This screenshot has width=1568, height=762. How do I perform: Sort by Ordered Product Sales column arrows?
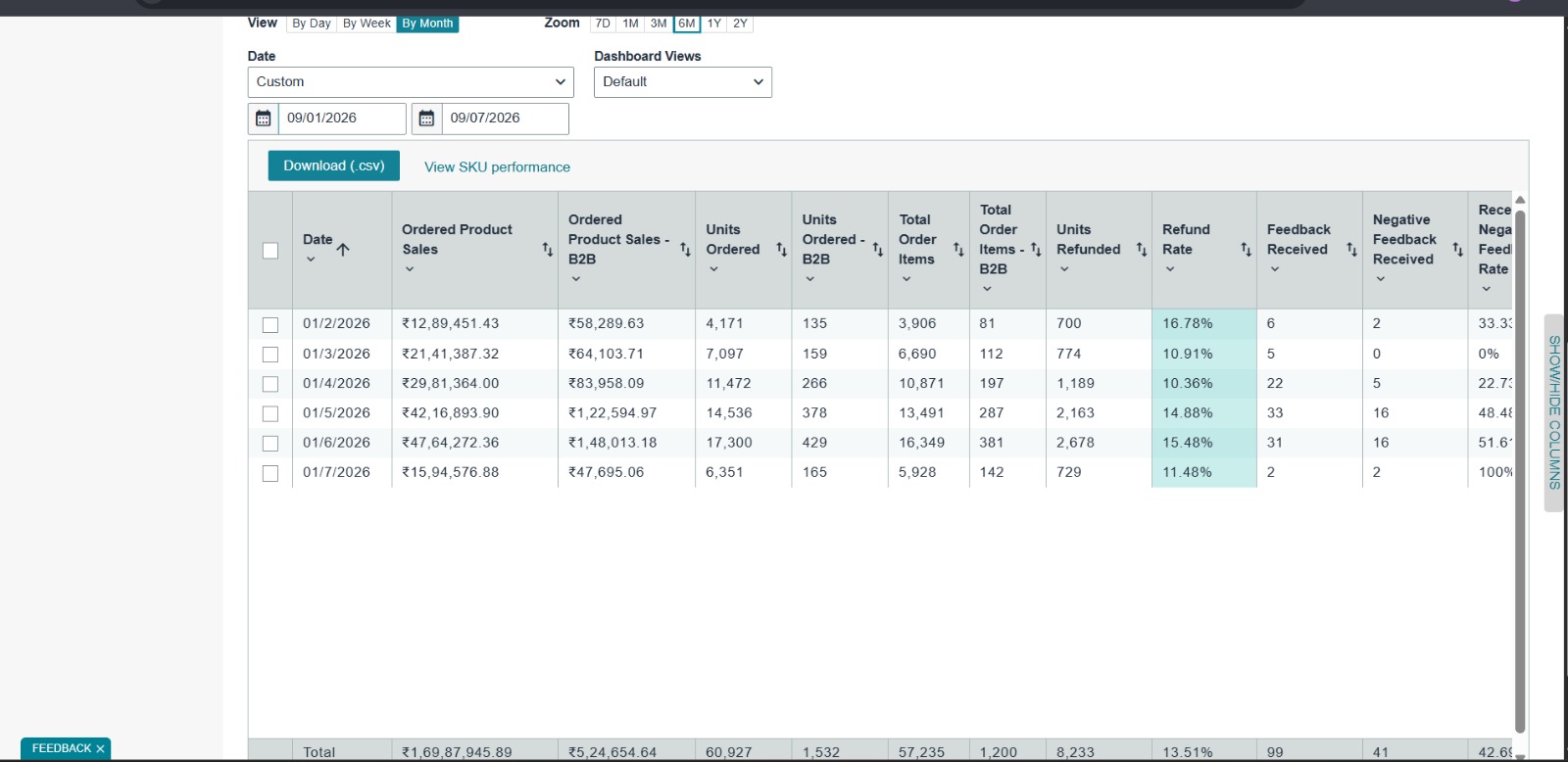coord(548,250)
